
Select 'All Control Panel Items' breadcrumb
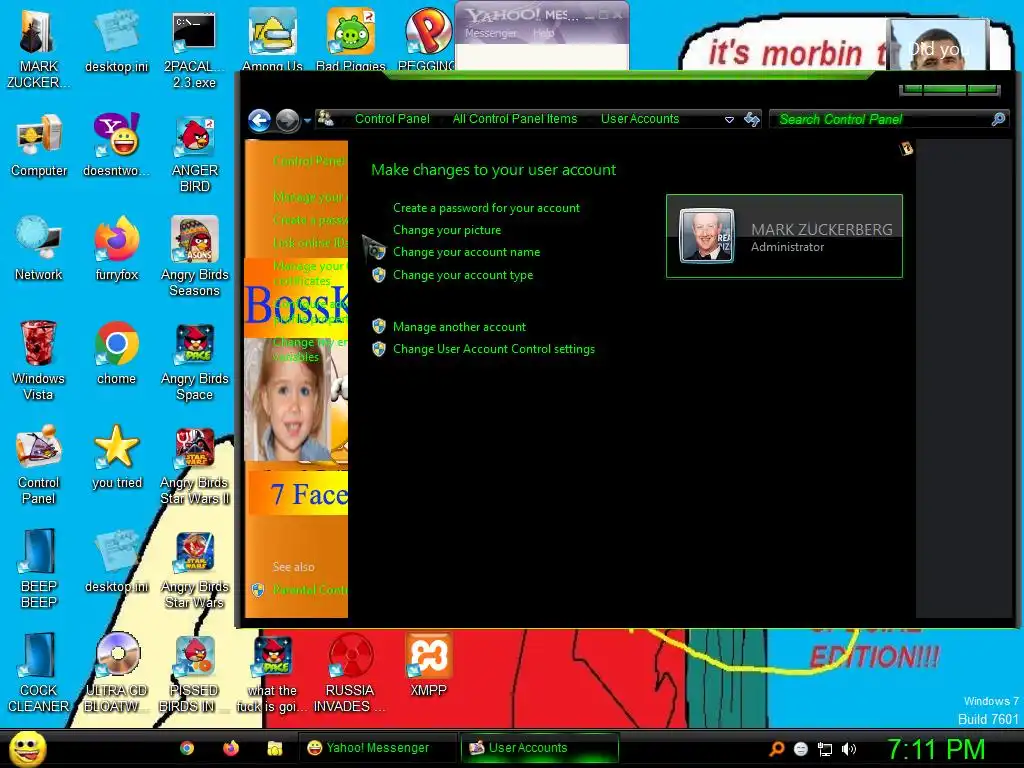[x=515, y=119]
